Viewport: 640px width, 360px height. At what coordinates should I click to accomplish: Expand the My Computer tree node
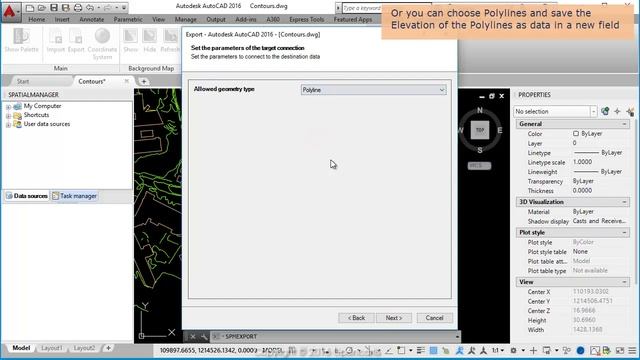click(8, 107)
